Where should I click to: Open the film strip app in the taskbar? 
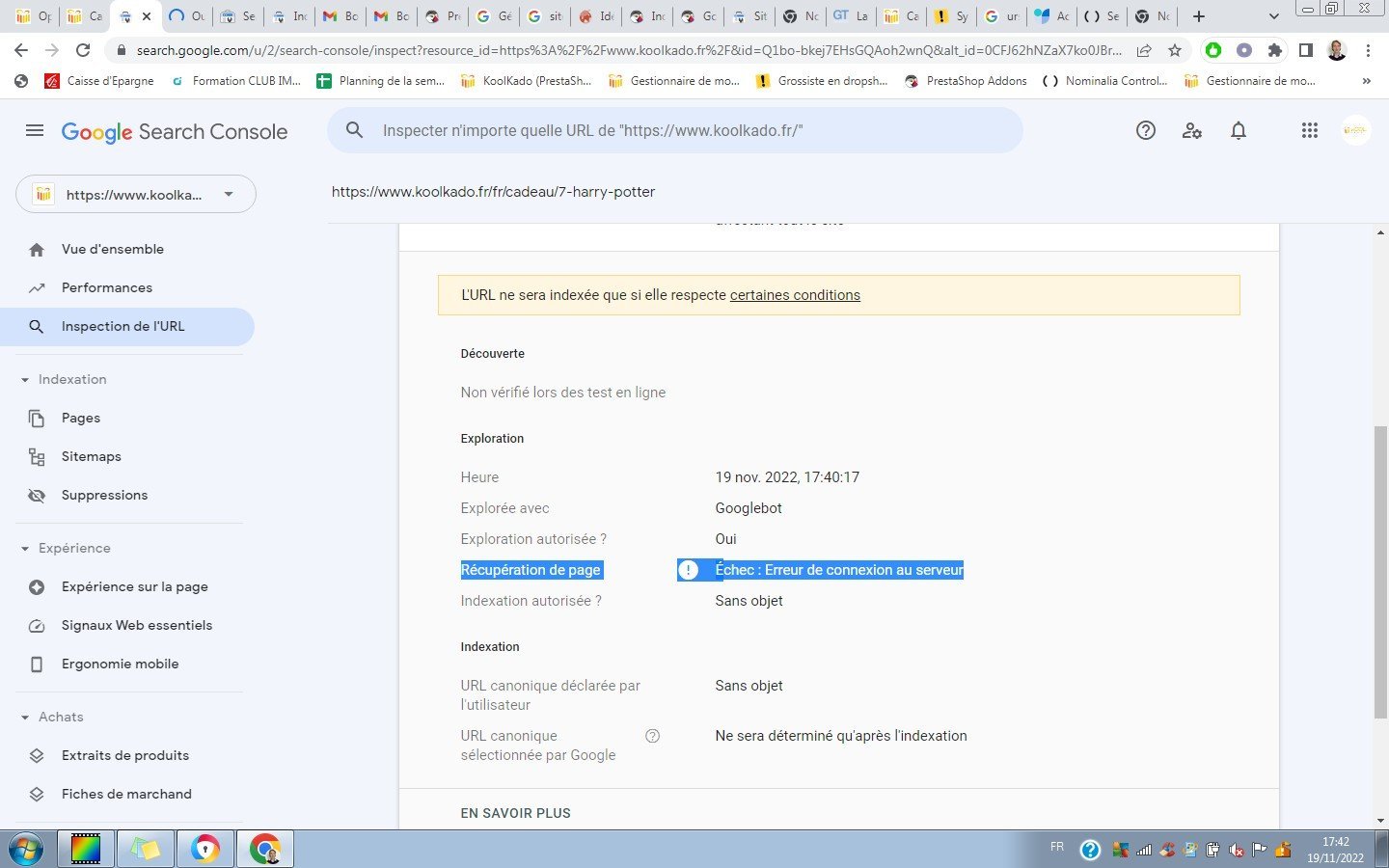[86, 849]
